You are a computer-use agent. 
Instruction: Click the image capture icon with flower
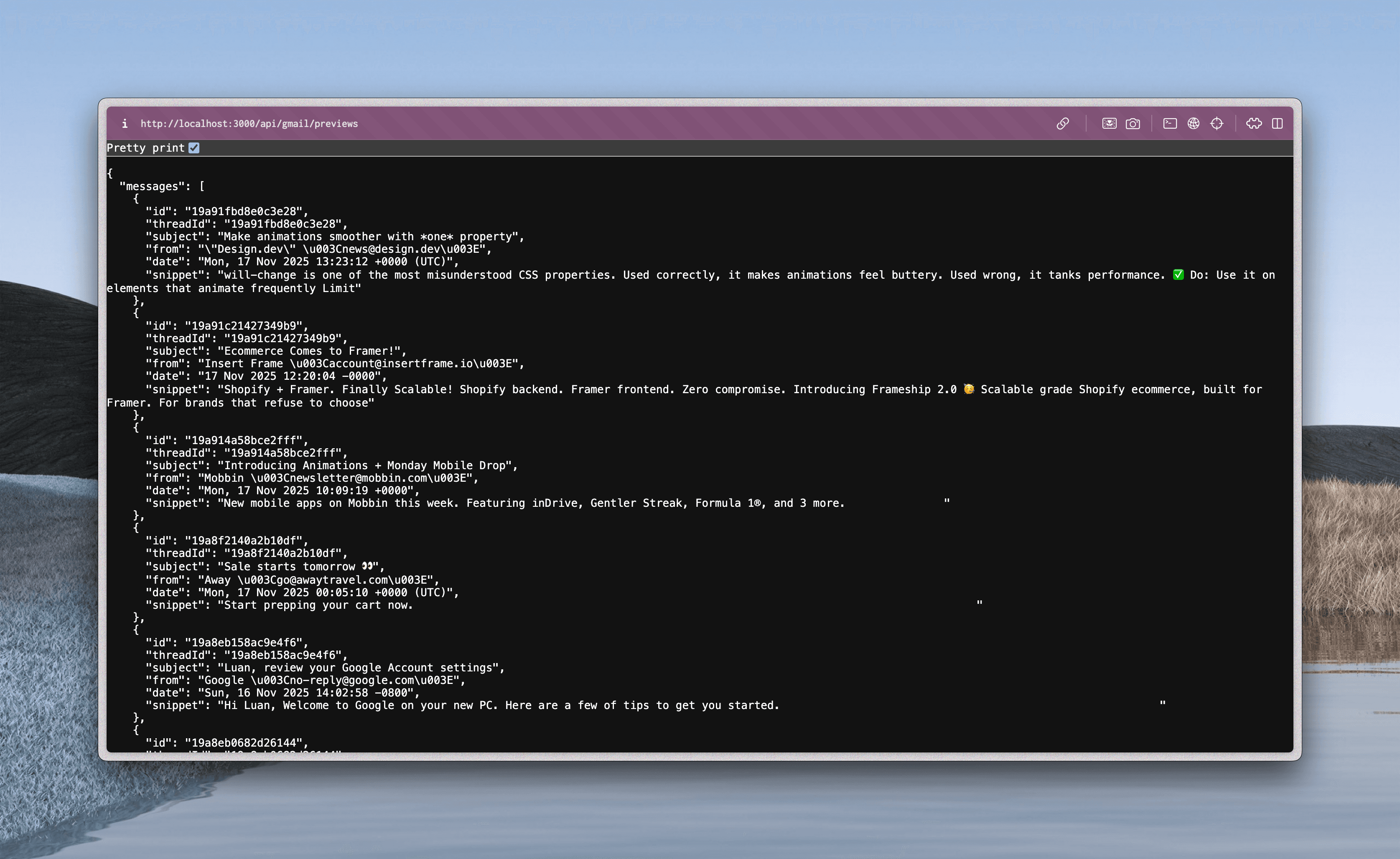click(1109, 123)
